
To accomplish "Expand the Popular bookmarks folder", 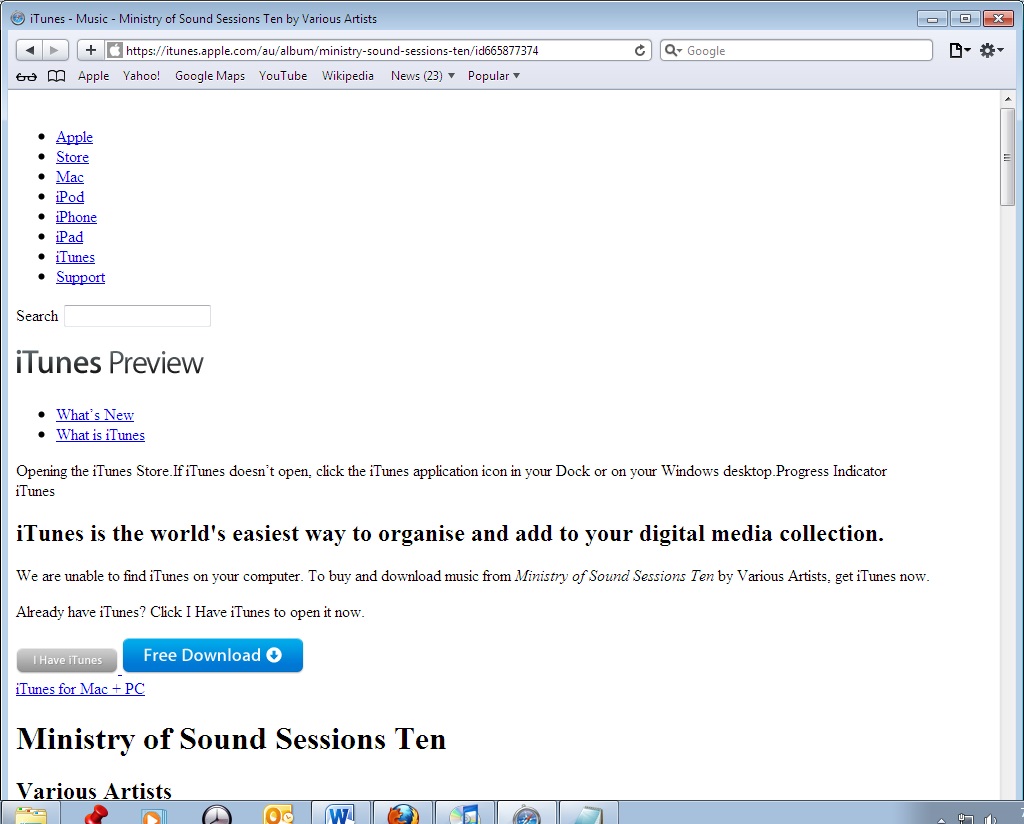I will pyautogui.click(x=494, y=76).
